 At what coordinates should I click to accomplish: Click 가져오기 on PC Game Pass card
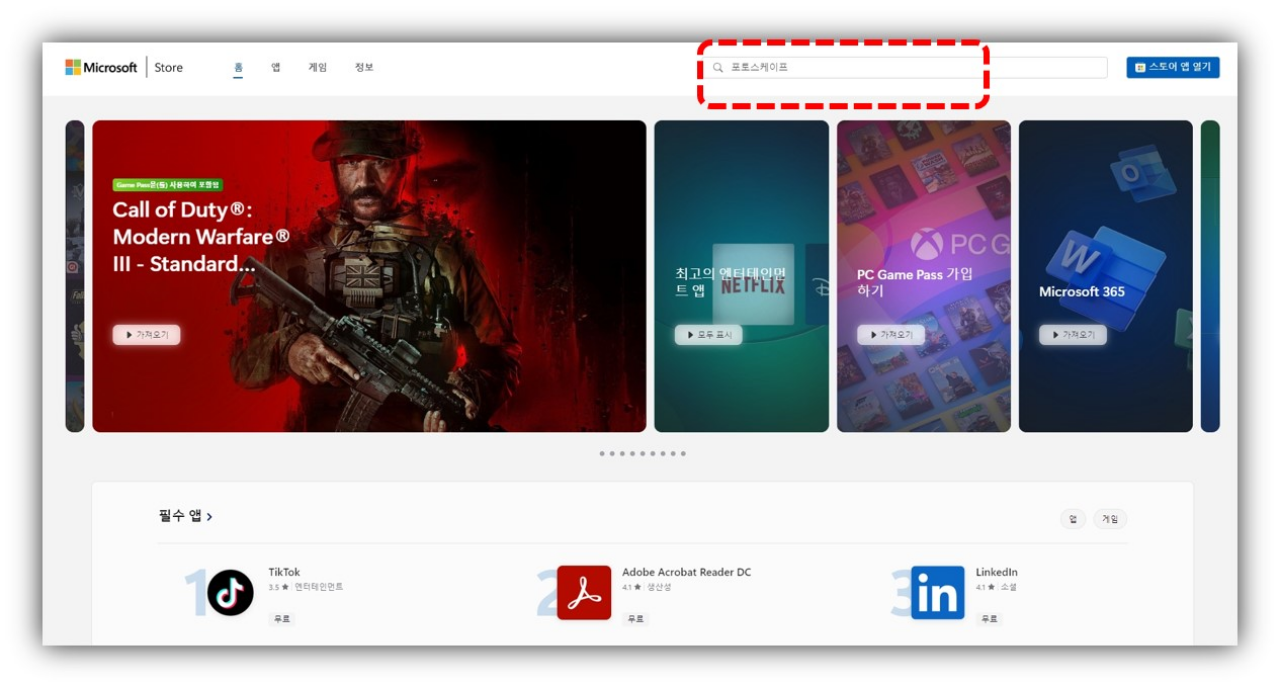890,335
